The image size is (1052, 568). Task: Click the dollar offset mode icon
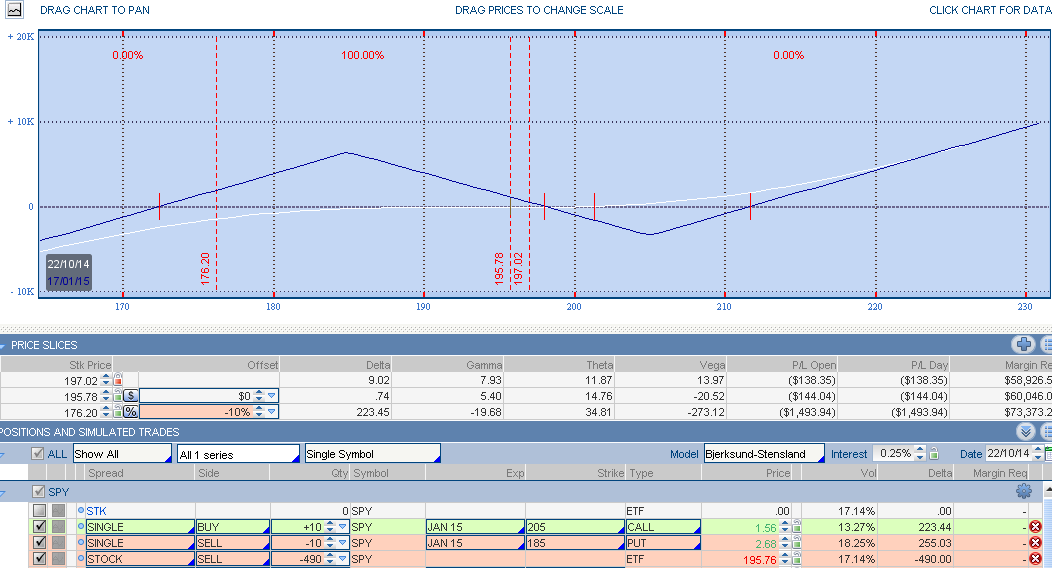coord(130,396)
